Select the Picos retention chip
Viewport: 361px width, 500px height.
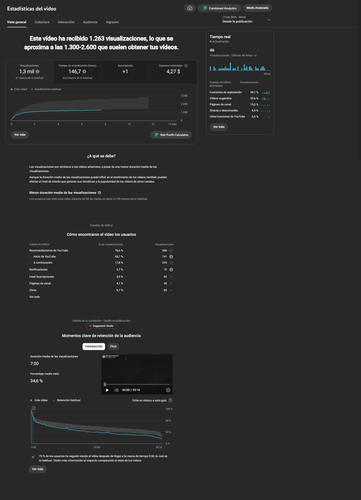113,346
